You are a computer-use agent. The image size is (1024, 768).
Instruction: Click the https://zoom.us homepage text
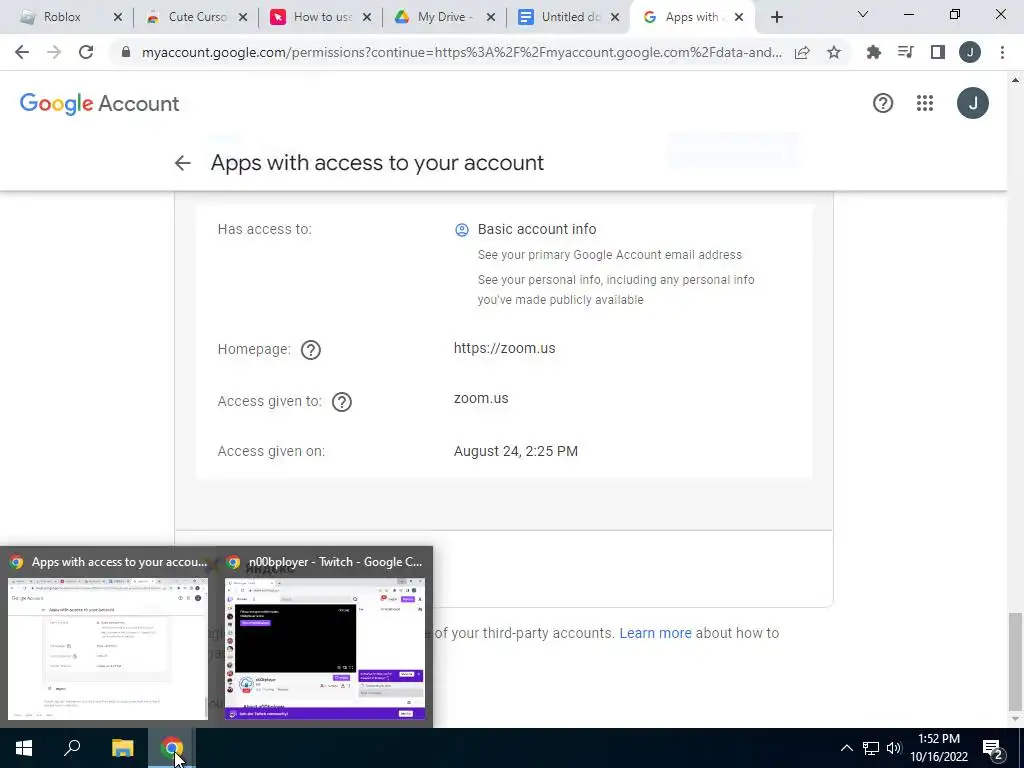pyautogui.click(x=505, y=348)
